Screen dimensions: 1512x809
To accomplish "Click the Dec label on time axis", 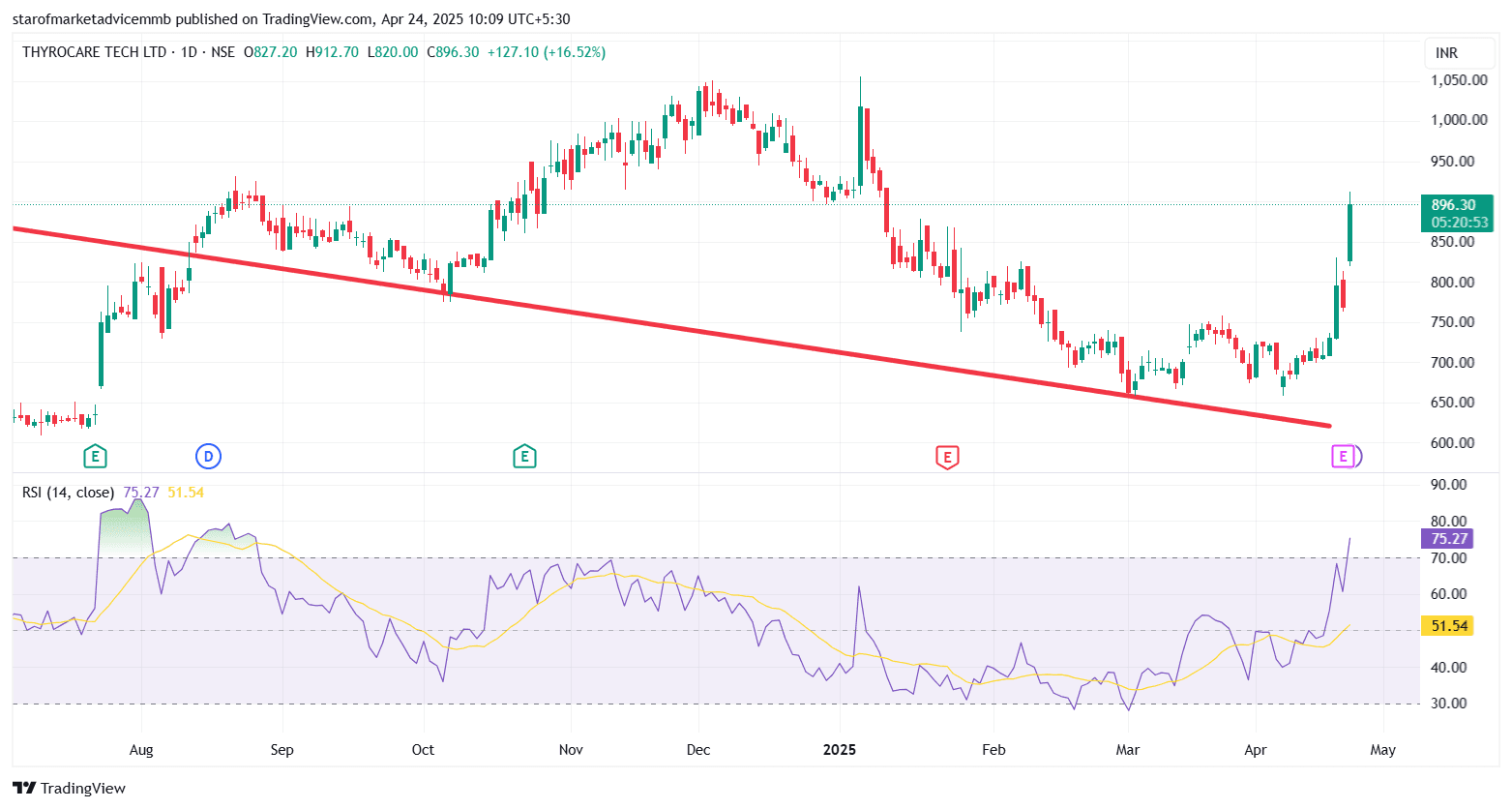I will click(x=698, y=750).
